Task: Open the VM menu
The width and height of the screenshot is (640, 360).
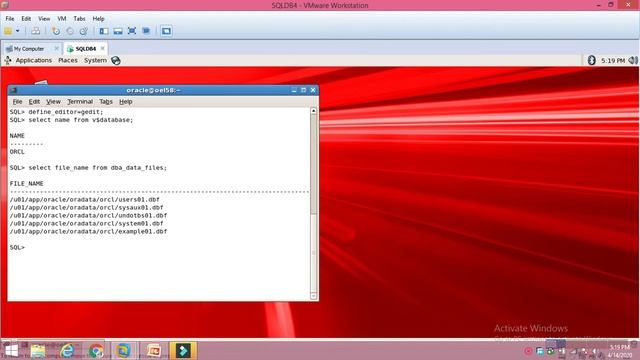Action: tap(62, 19)
